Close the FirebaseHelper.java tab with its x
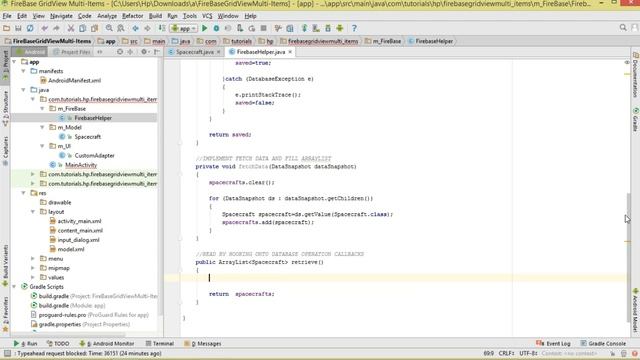Screen dimensions: 640x360 (290, 52)
